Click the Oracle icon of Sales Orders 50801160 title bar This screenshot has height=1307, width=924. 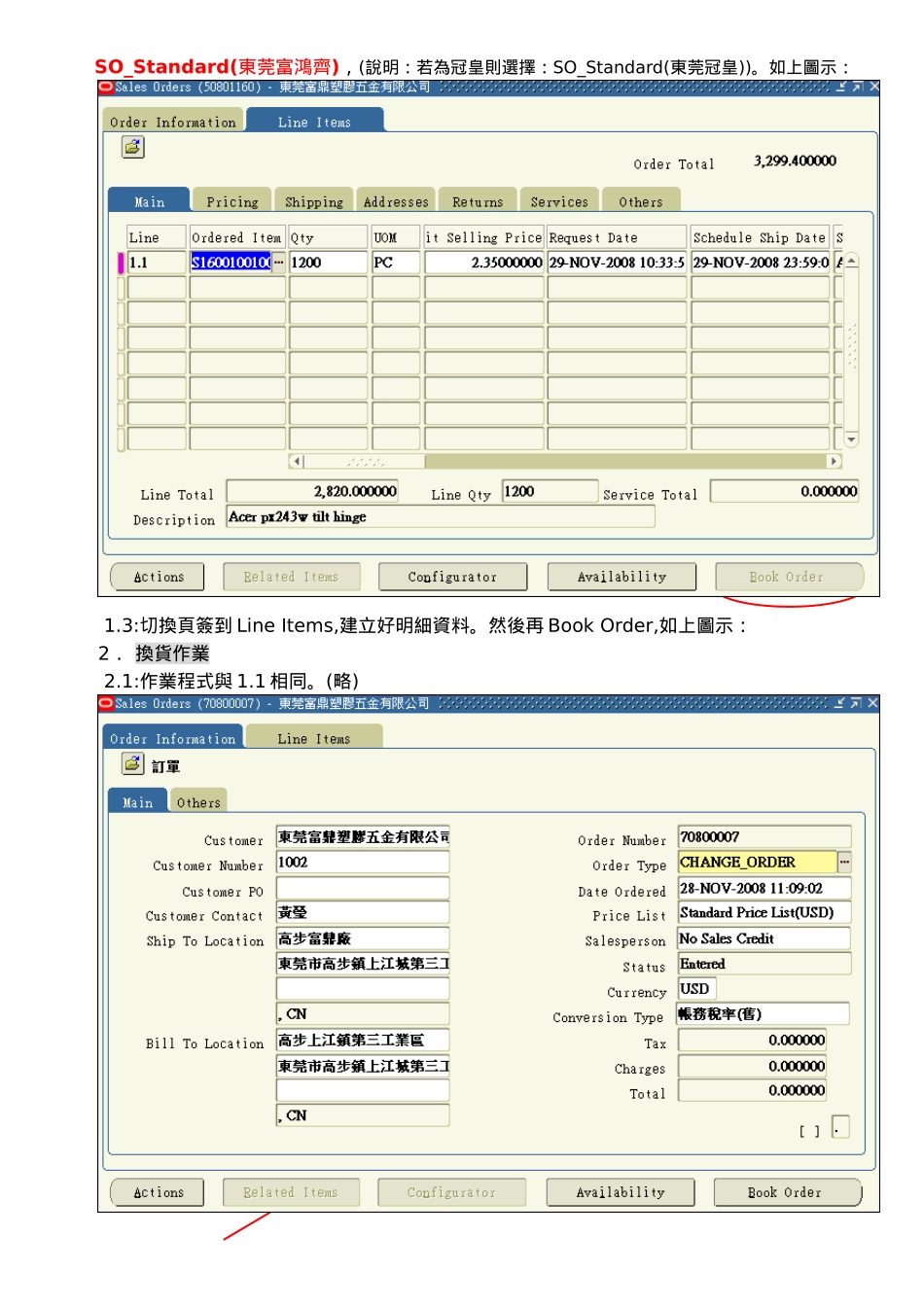pyautogui.click(x=106, y=88)
